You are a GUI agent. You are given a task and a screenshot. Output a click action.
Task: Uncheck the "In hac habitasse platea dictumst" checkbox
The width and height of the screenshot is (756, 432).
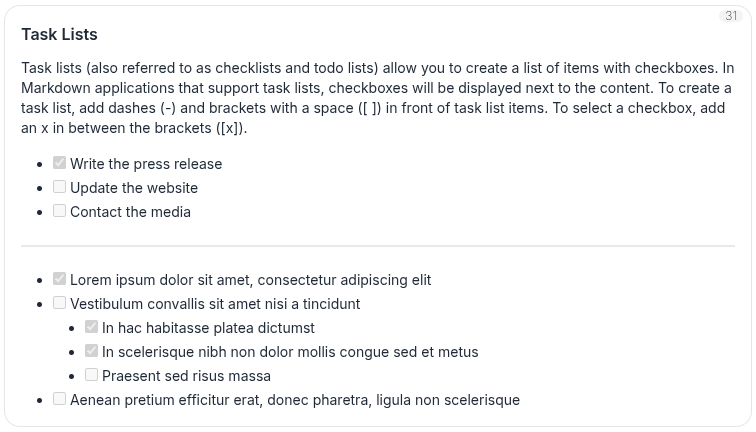coord(92,327)
